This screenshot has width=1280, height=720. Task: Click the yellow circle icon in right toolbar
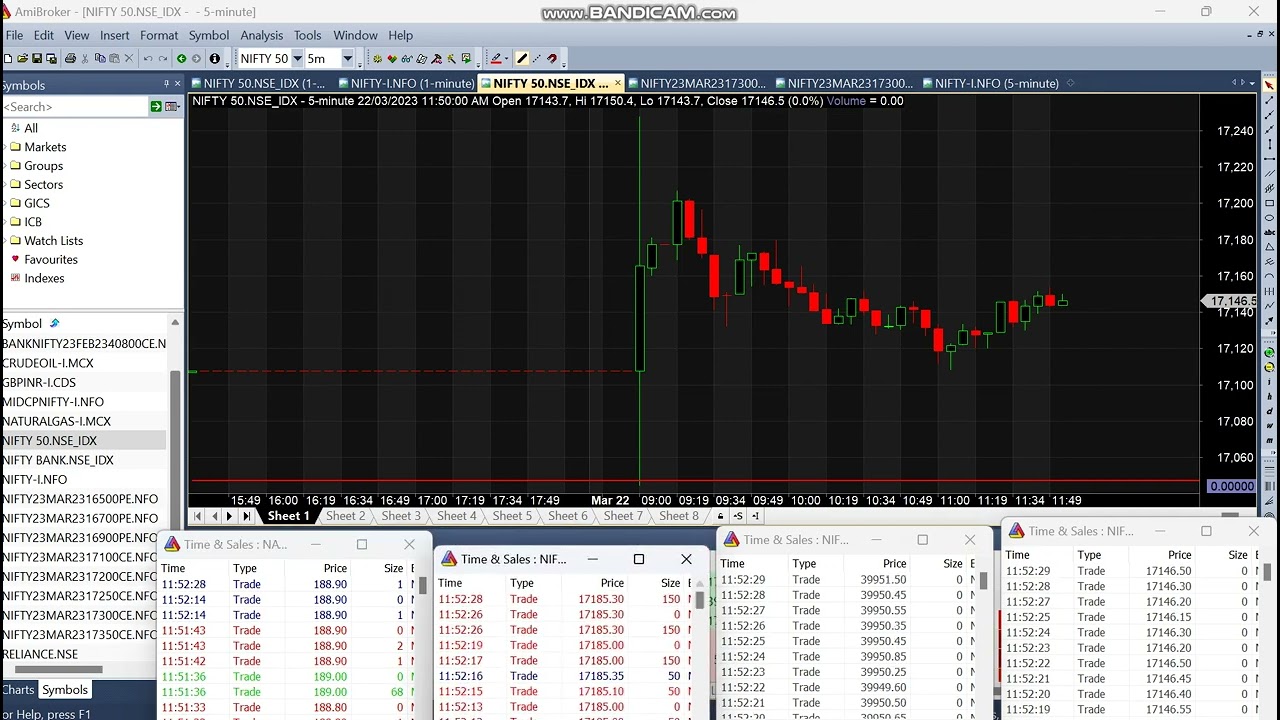click(1270, 369)
